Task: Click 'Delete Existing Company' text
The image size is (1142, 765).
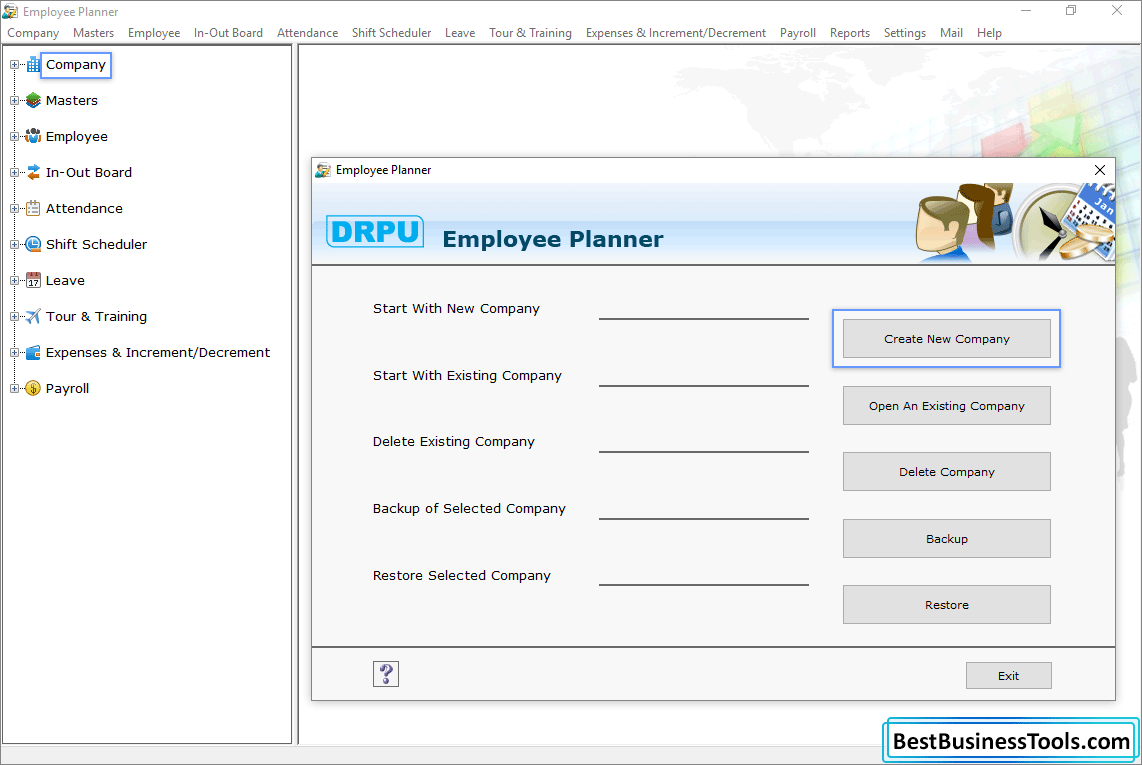Action: 454,442
